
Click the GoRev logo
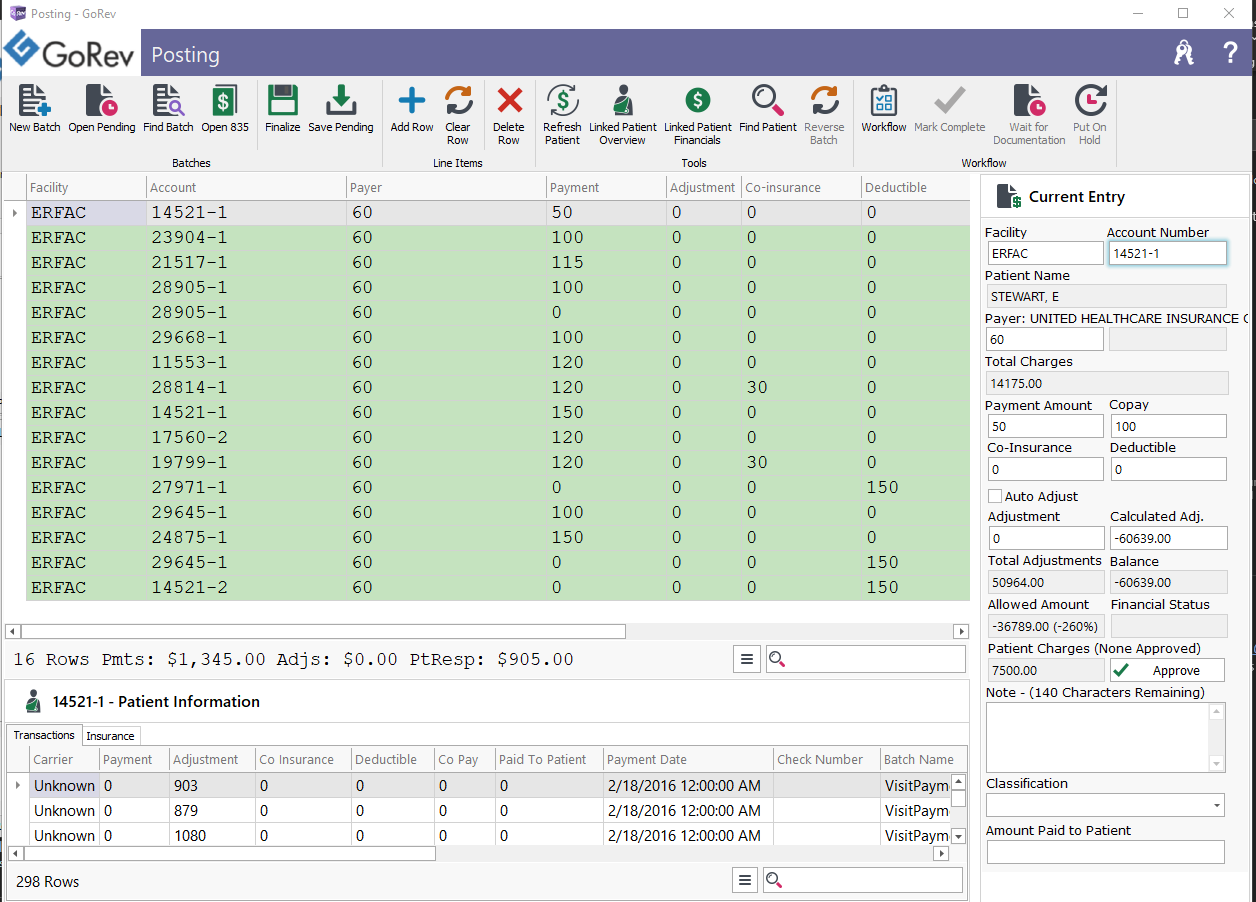70,53
